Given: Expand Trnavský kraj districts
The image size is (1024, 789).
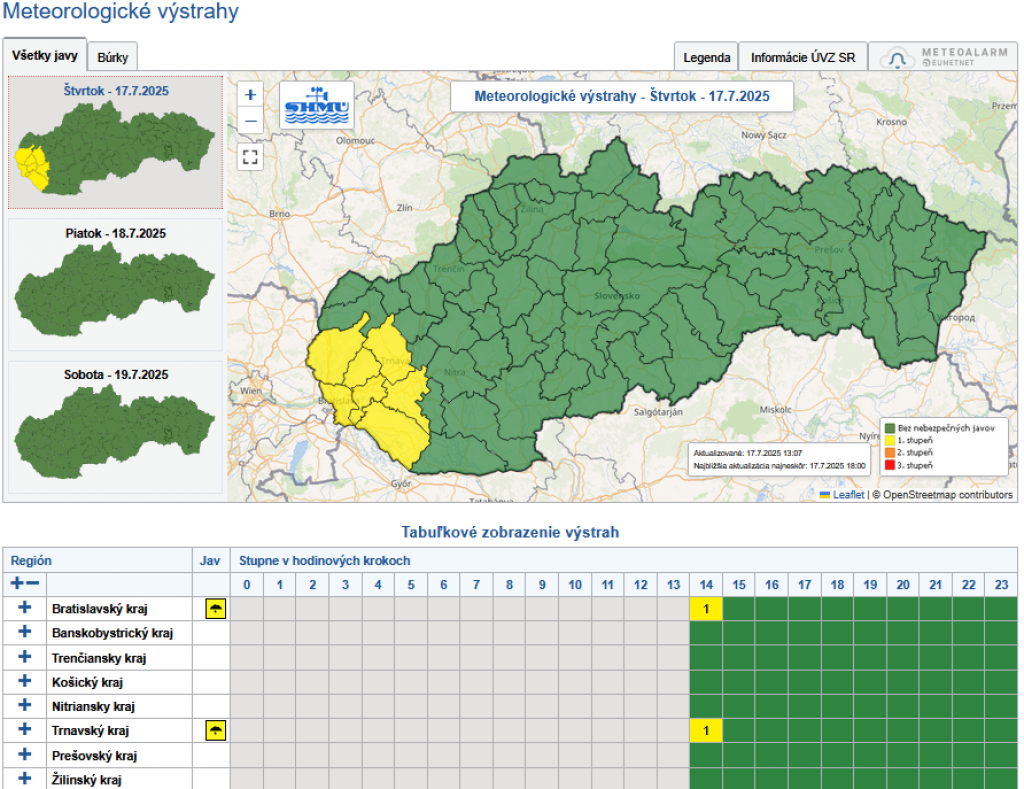Looking at the screenshot, I should click(x=25, y=730).
